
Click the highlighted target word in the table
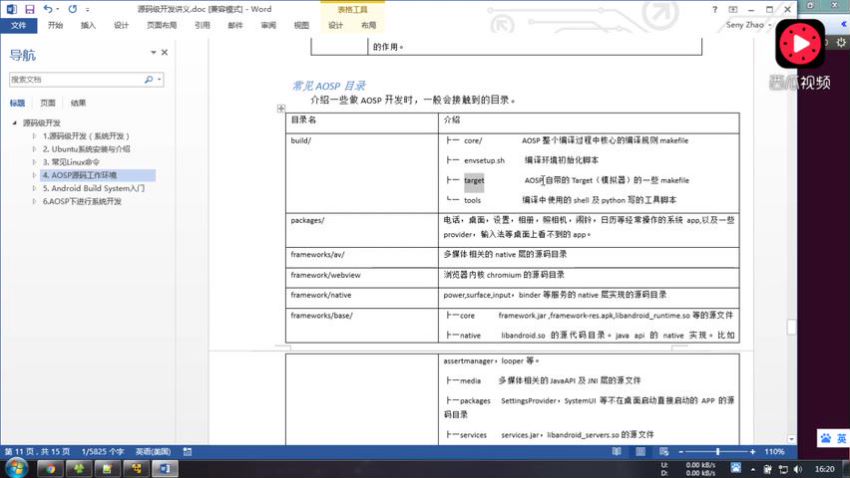pyautogui.click(x=474, y=180)
